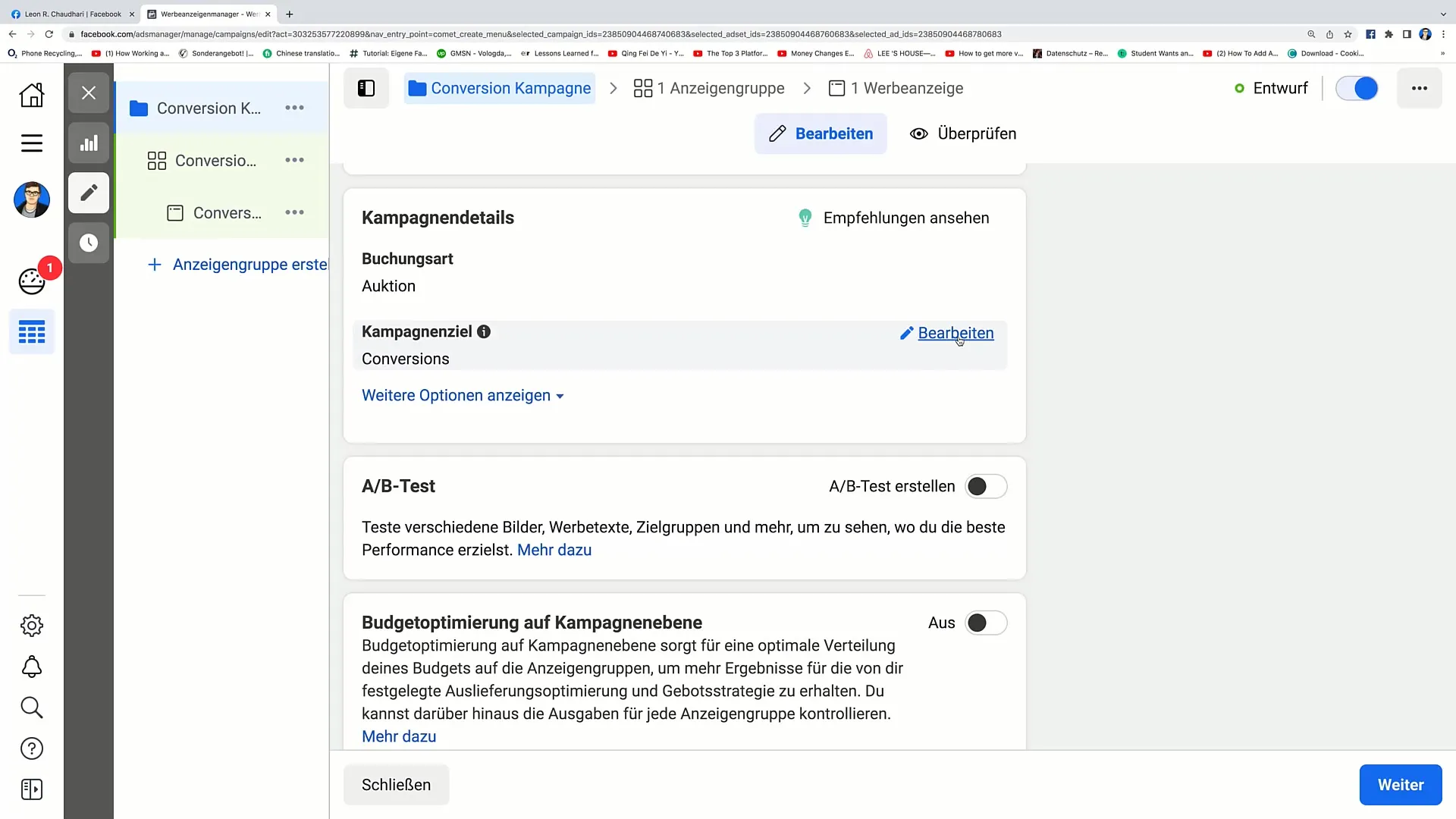Click the Schließen button
Screen dimensions: 1456x819
pos(396,785)
